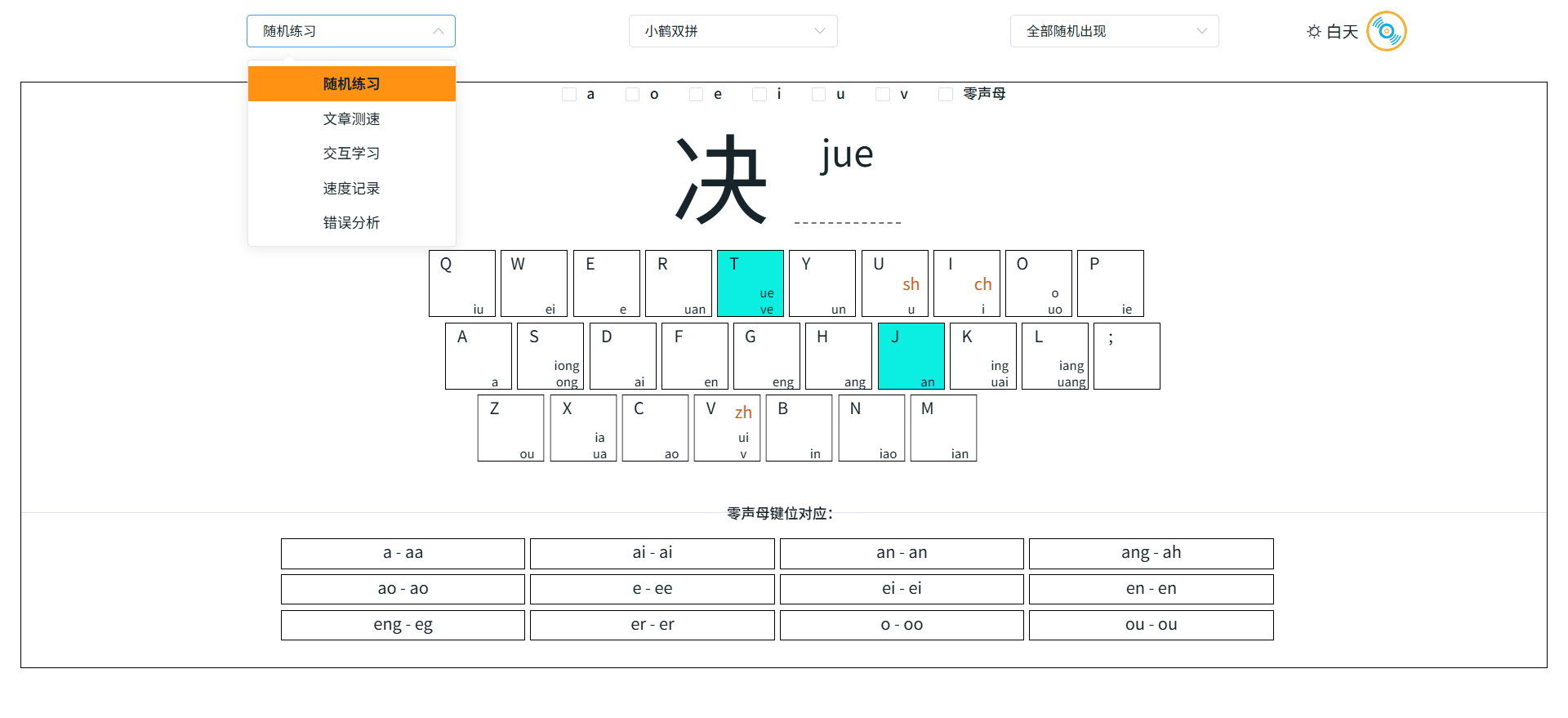The width and height of the screenshot is (1568, 718).
Task: Click the semicolon key
Action: (x=1127, y=356)
